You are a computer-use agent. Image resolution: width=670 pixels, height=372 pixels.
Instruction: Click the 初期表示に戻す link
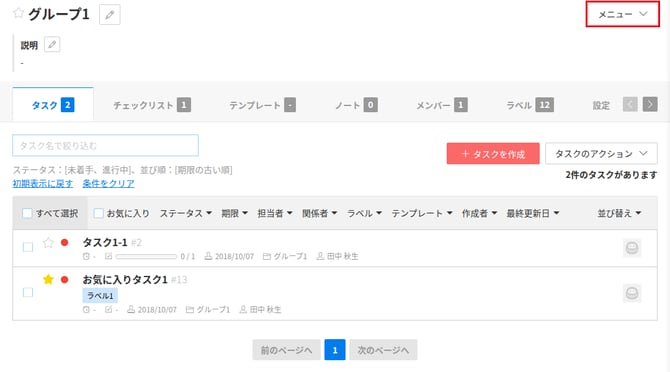point(43,184)
